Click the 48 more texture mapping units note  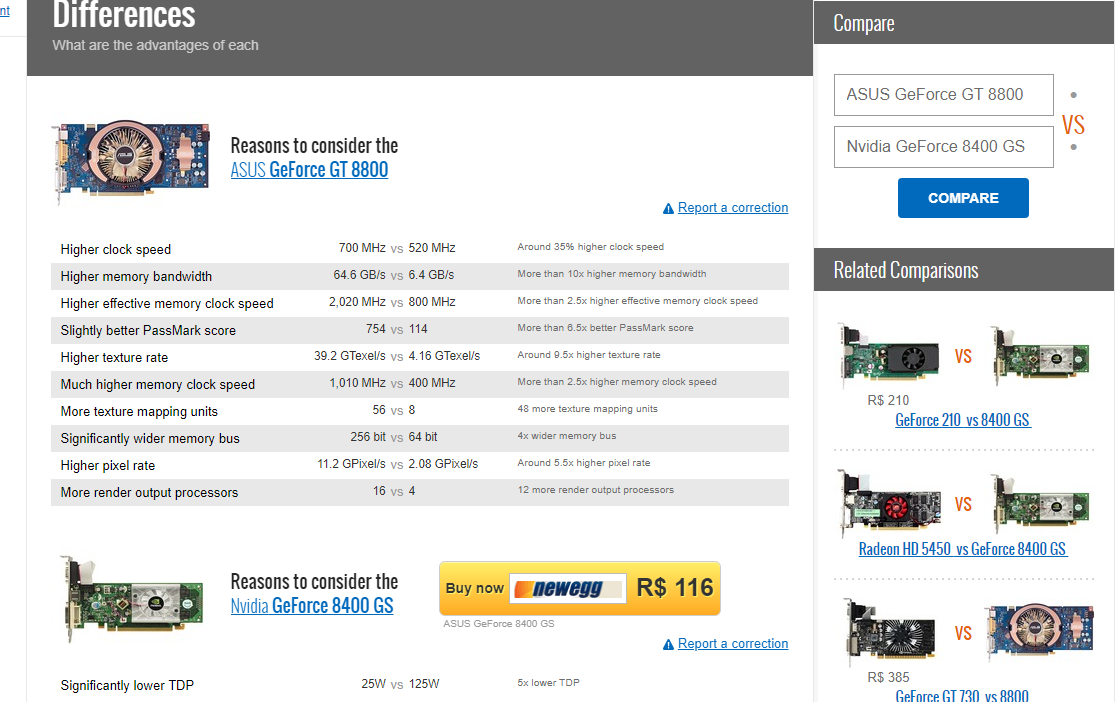[x=587, y=409]
